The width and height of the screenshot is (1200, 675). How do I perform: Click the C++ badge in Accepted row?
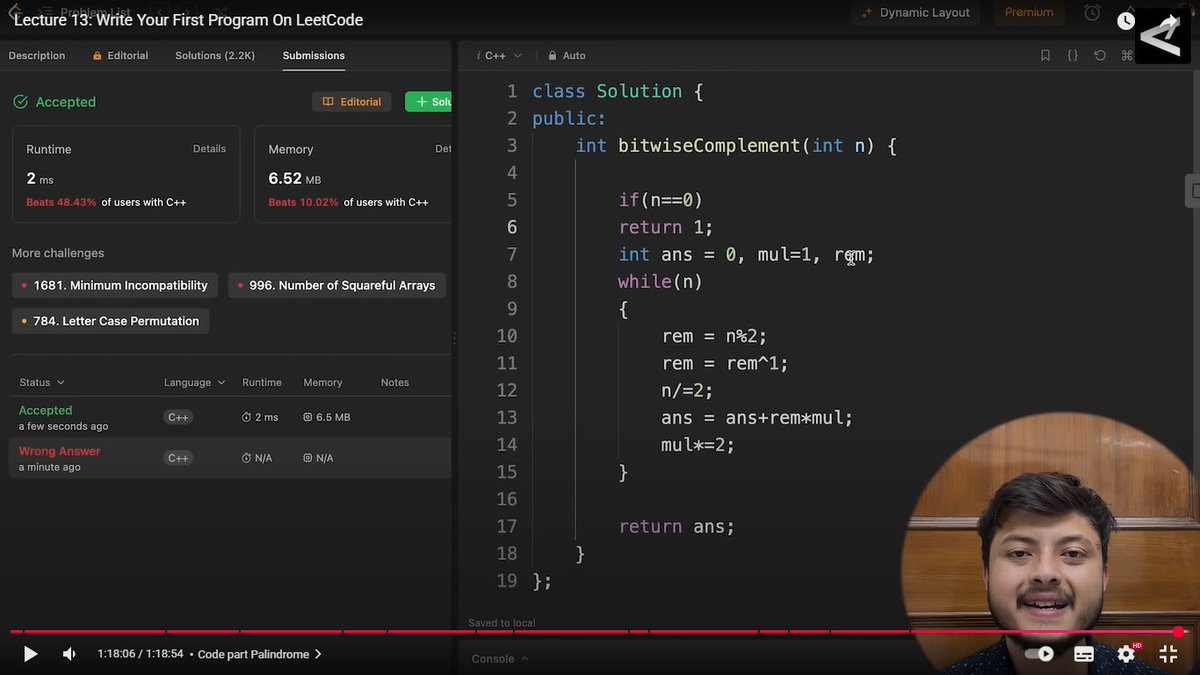coord(179,417)
